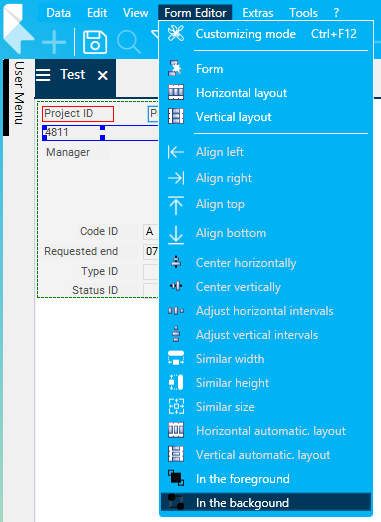Select the Code ID label
381x522 pixels.
pos(99,231)
